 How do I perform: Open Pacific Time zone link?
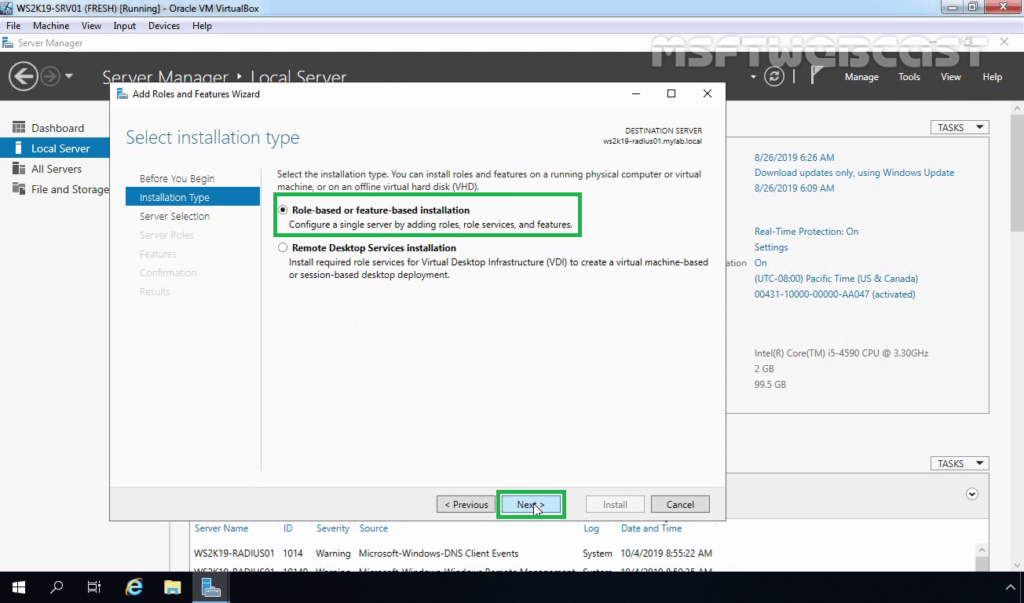[x=836, y=278]
